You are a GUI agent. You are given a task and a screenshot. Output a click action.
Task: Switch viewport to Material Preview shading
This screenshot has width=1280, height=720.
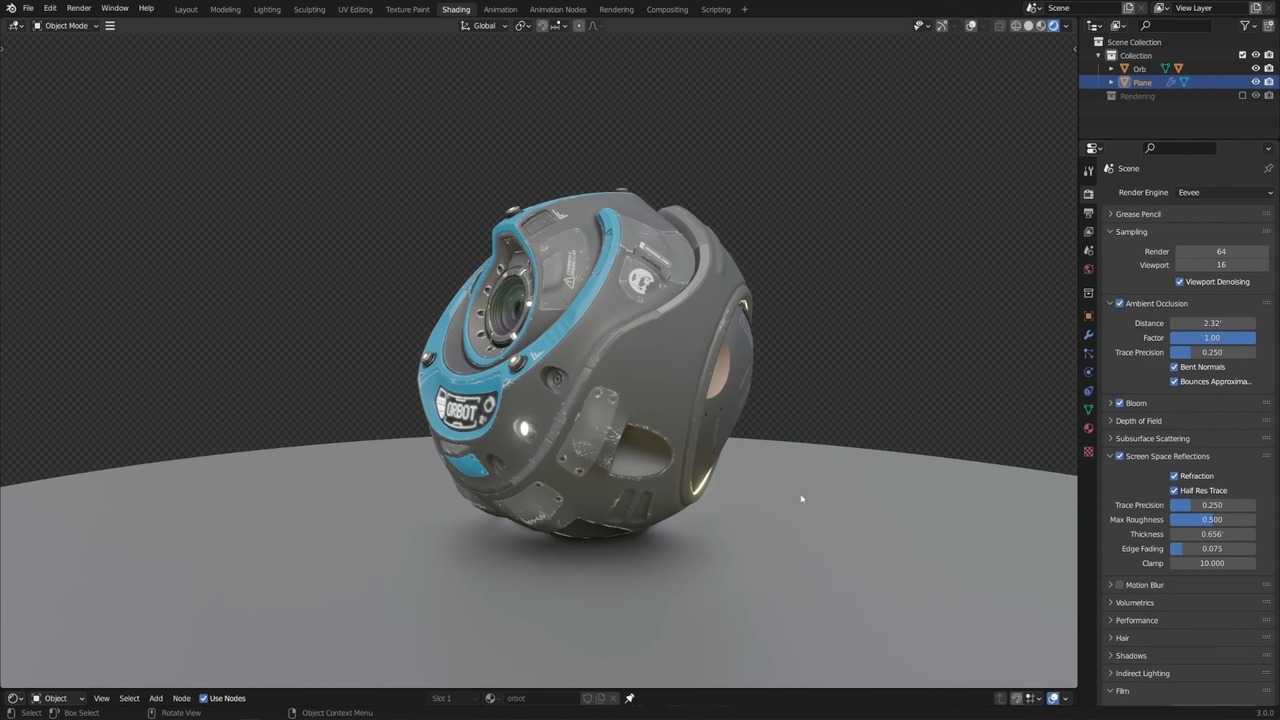tap(1041, 26)
